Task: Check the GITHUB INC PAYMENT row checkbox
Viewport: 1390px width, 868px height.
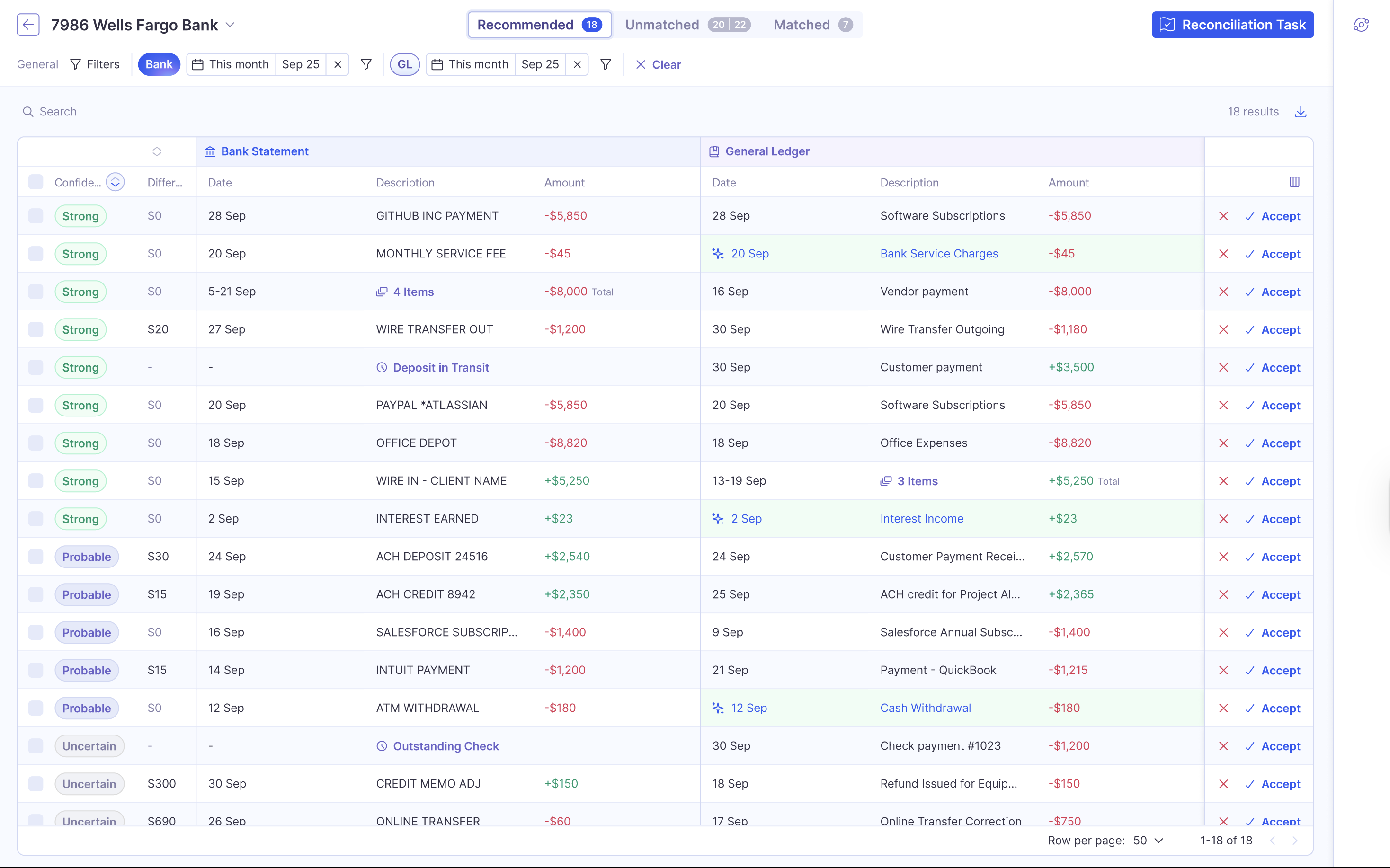Action: pyautogui.click(x=36, y=216)
